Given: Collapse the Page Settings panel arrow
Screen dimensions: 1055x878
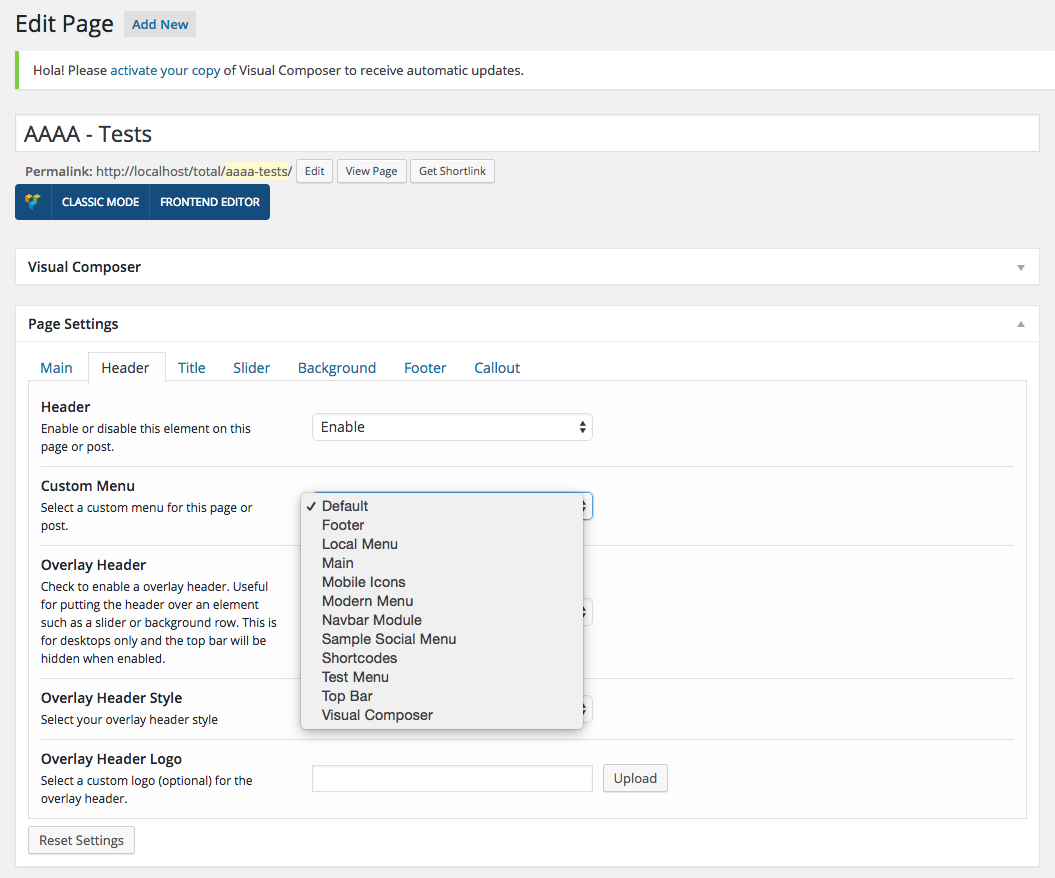Looking at the screenshot, I should tap(1021, 324).
